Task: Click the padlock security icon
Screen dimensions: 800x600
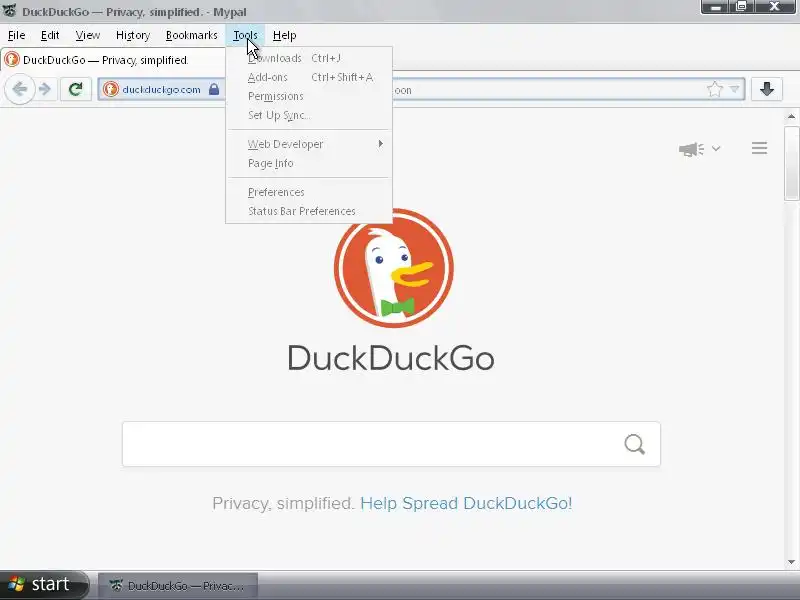Action: 214,89
